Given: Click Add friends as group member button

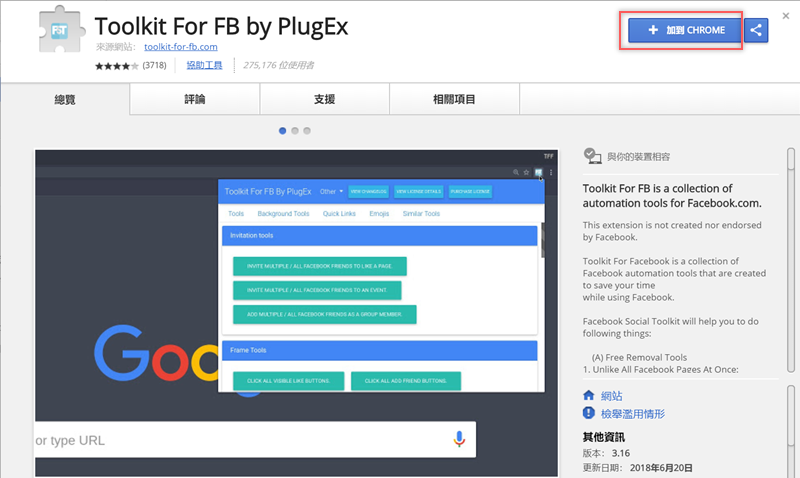Looking at the screenshot, I should coord(324,314).
